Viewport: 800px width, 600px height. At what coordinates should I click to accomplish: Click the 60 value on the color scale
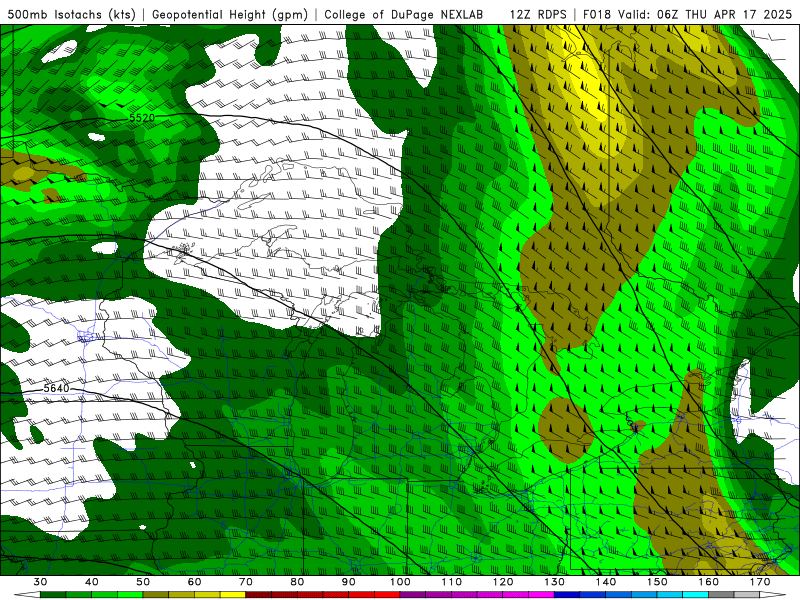(x=194, y=582)
